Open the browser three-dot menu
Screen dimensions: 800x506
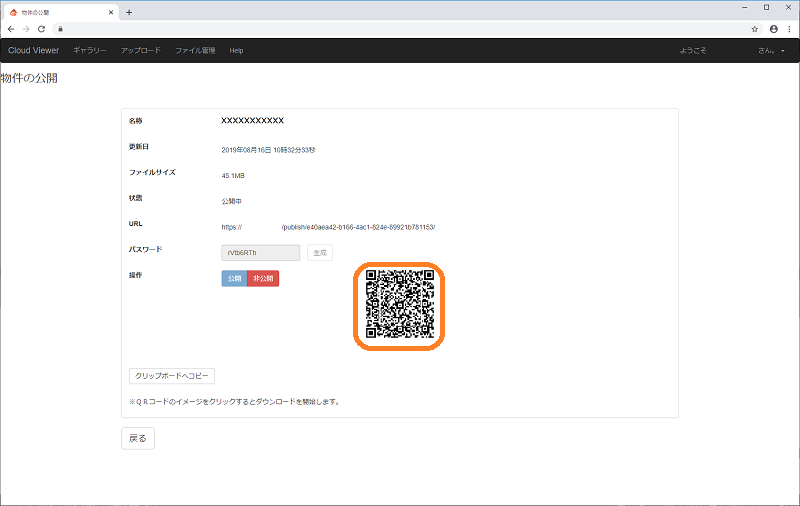(x=789, y=29)
